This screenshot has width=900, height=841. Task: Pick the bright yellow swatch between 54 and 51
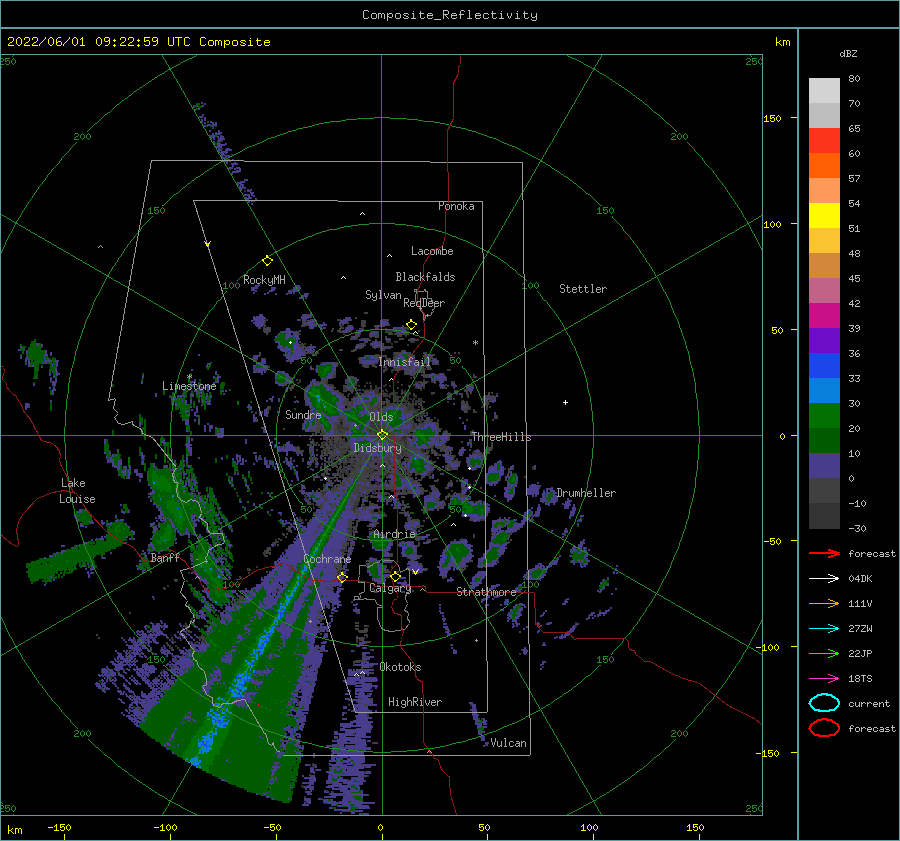point(824,216)
